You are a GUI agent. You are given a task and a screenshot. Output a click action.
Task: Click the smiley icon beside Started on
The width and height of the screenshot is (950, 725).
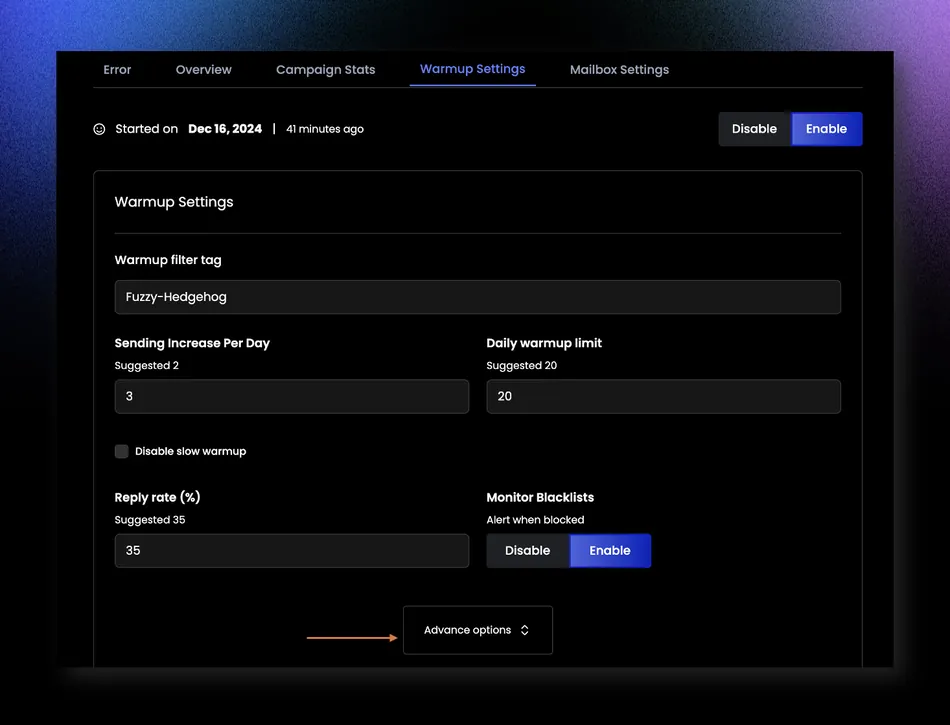pyautogui.click(x=99, y=129)
